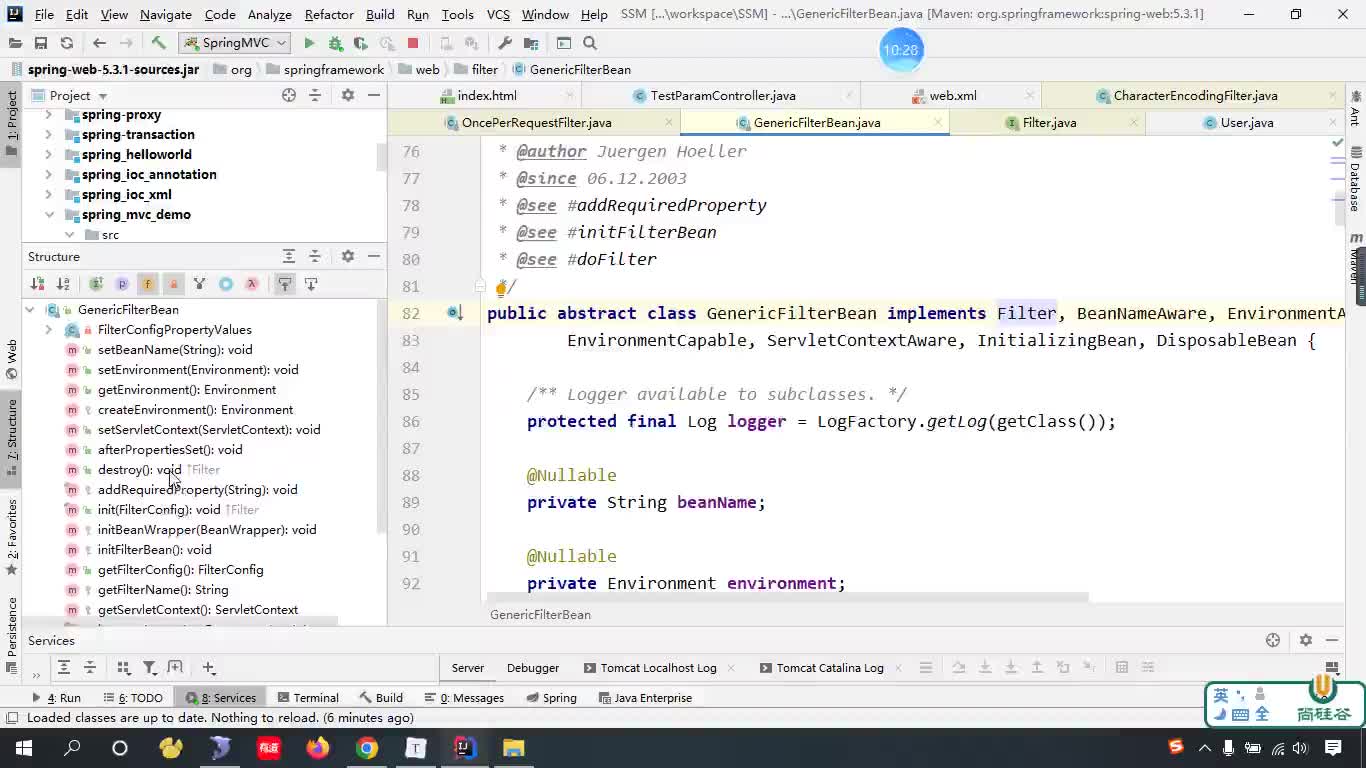Viewport: 1366px width, 768px height.
Task: Open the Java Enterprise tool window
Action: pos(644,698)
